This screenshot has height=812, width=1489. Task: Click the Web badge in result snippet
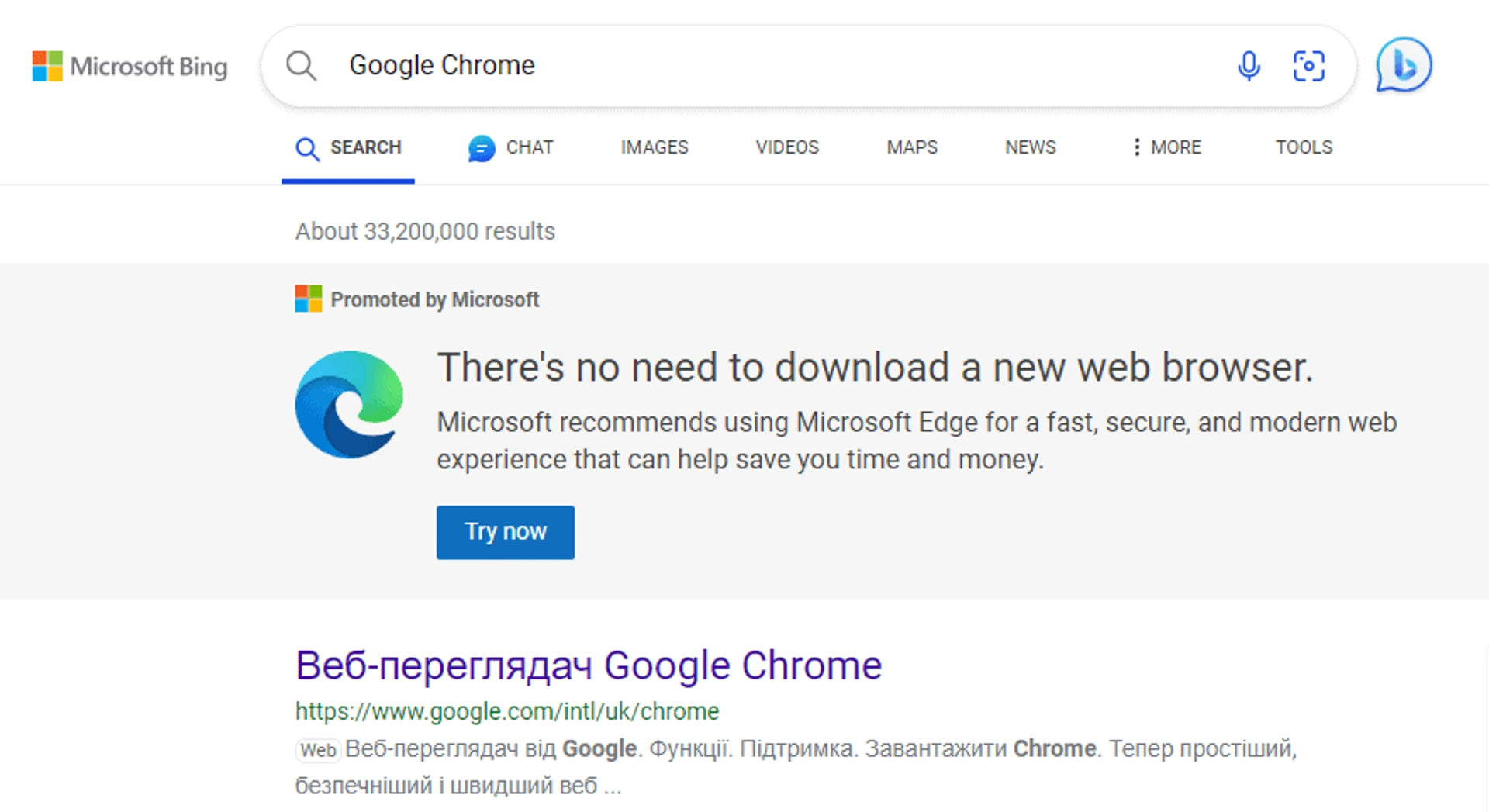click(x=318, y=750)
